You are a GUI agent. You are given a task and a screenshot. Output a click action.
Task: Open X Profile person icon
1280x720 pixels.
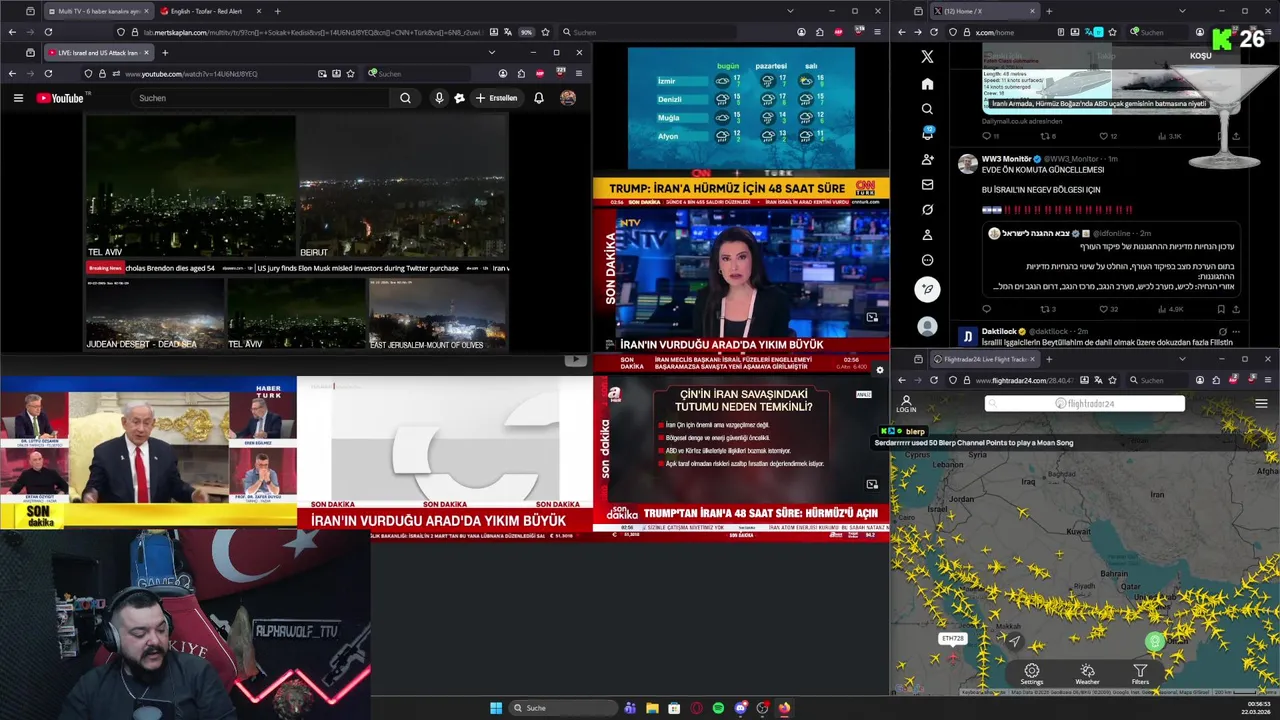[x=927, y=235]
